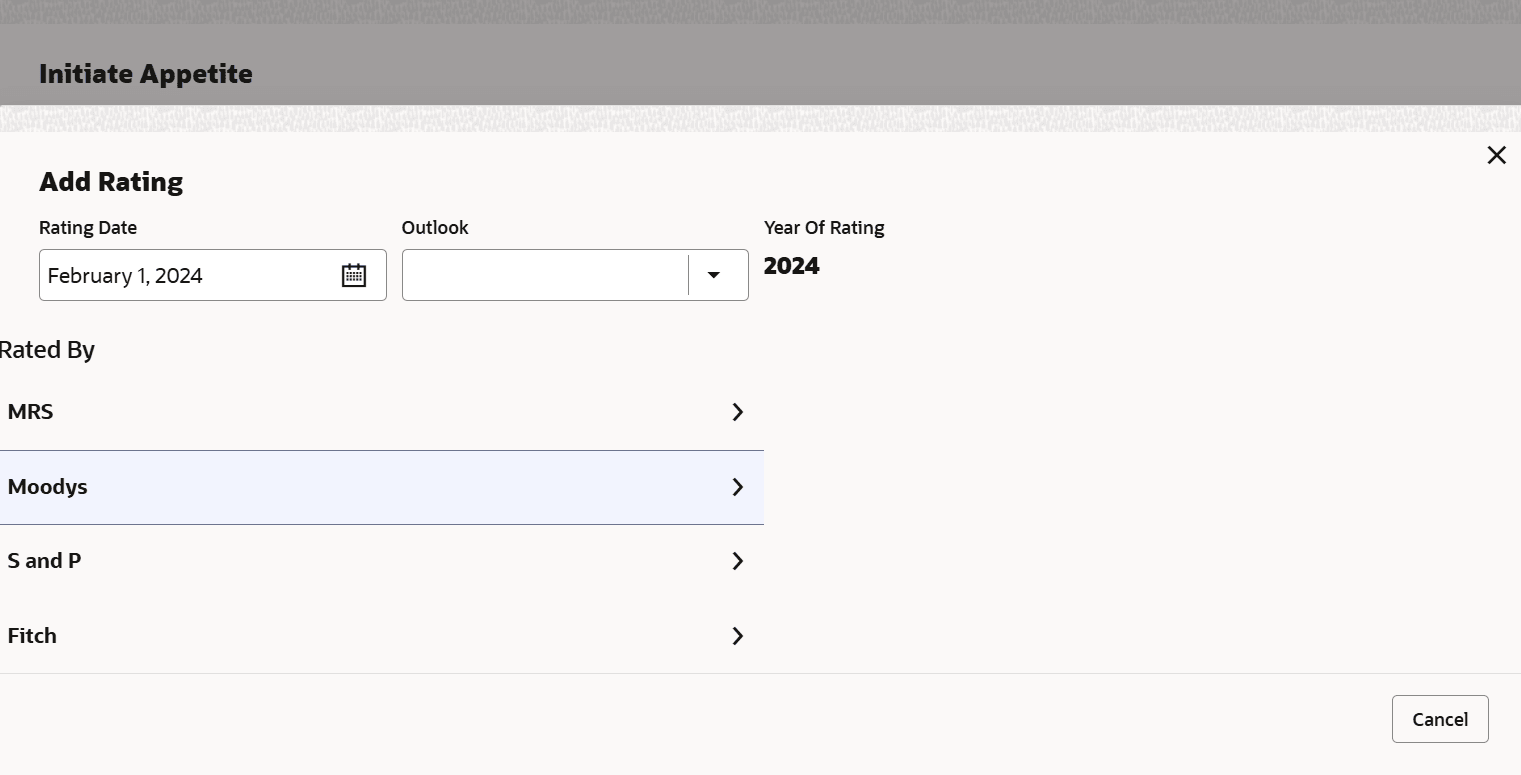
Task: Select the Moodys rating agency row
Action: tap(381, 487)
